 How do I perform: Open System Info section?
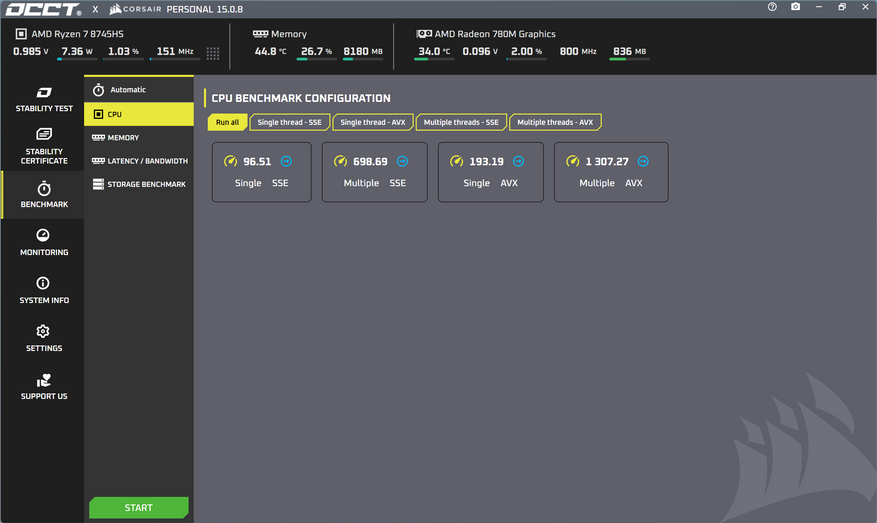tap(44, 290)
